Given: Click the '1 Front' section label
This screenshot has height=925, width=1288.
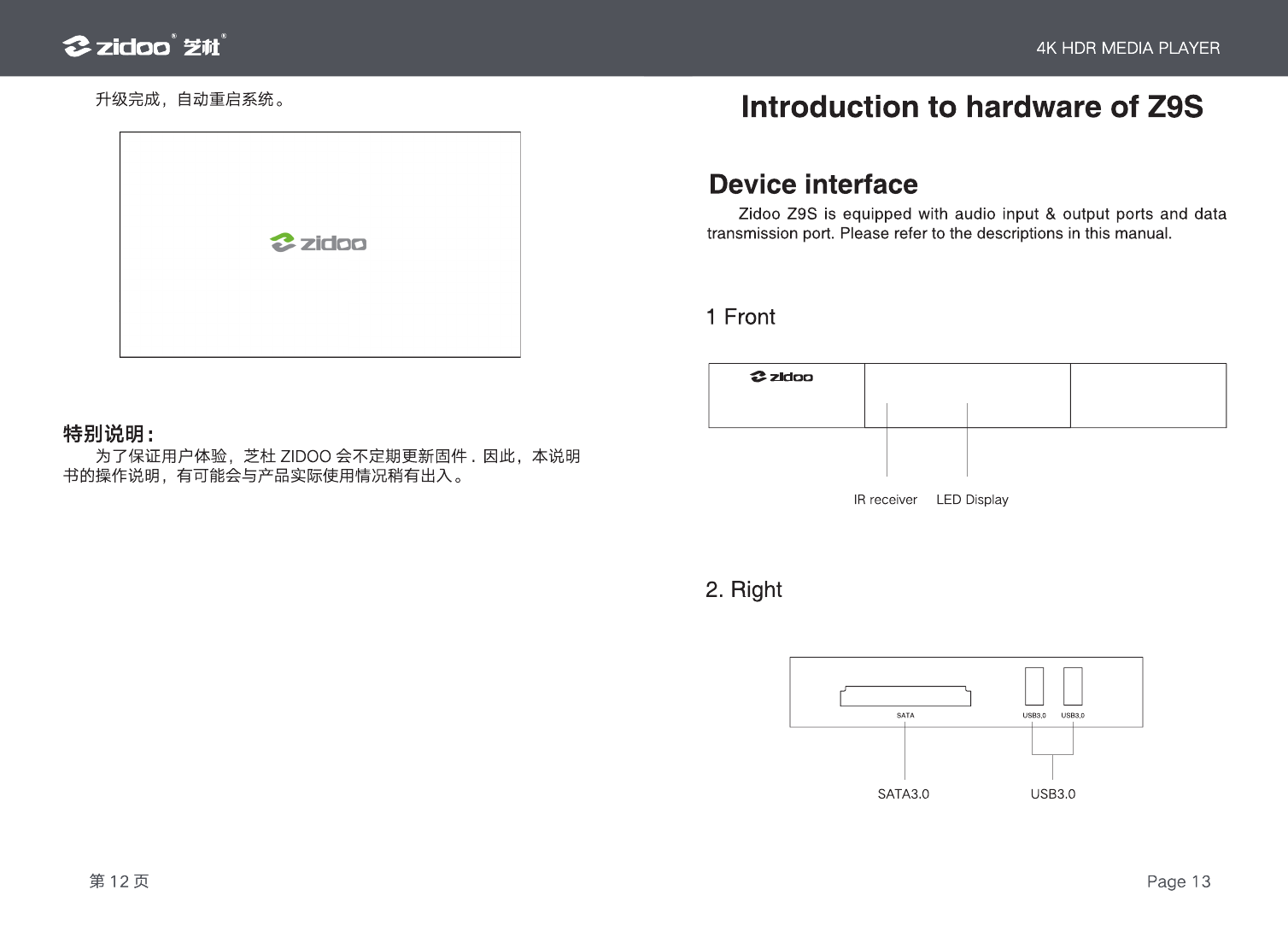Looking at the screenshot, I should coord(741,317).
